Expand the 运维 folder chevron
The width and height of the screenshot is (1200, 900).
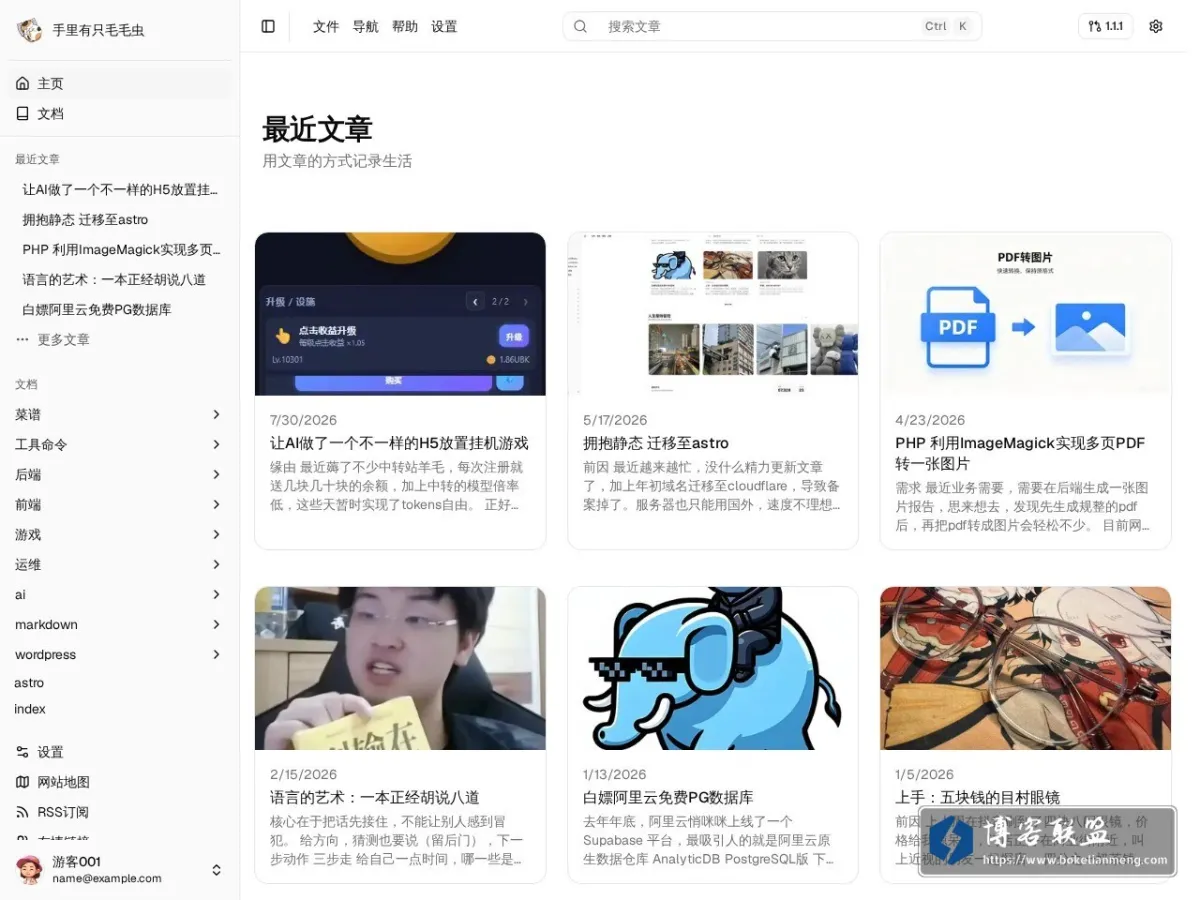pos(216,564)
